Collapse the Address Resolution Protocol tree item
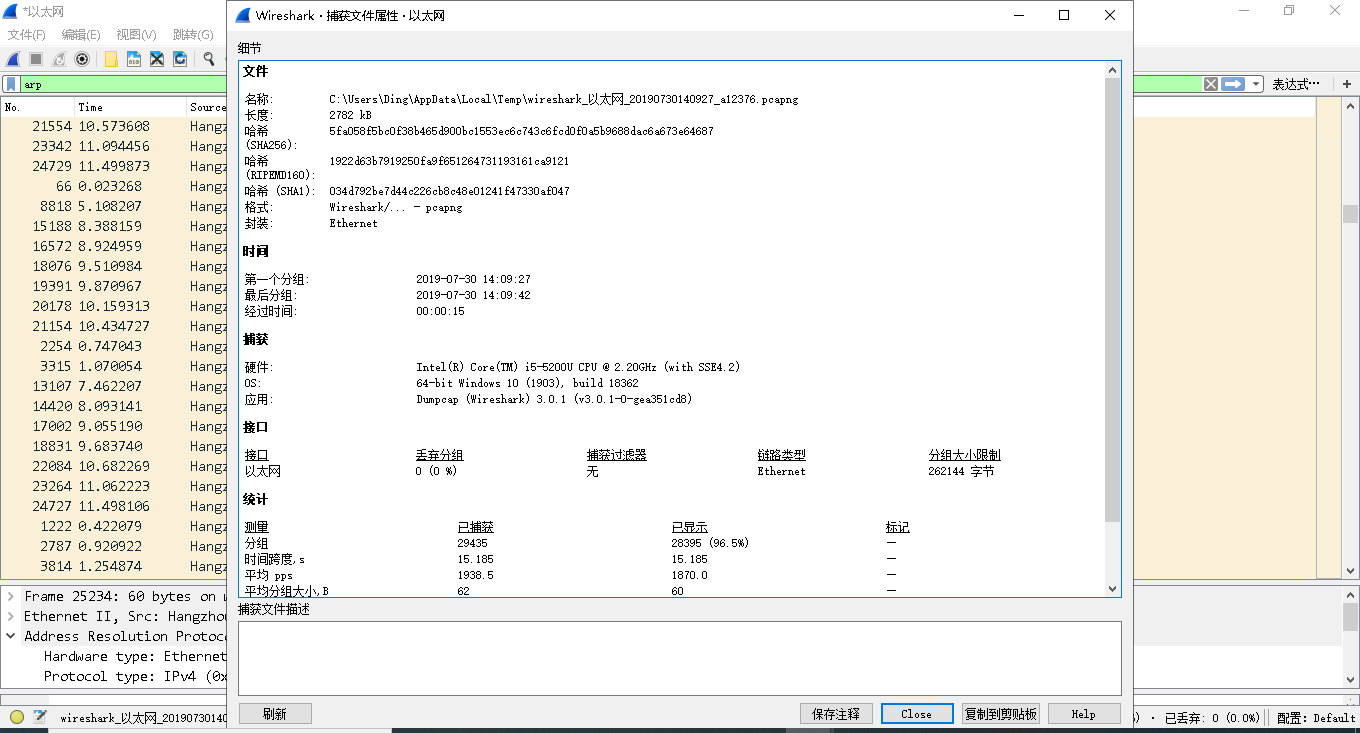The width and height of the screenshot is (1360, 733). [x=11, y=636]
